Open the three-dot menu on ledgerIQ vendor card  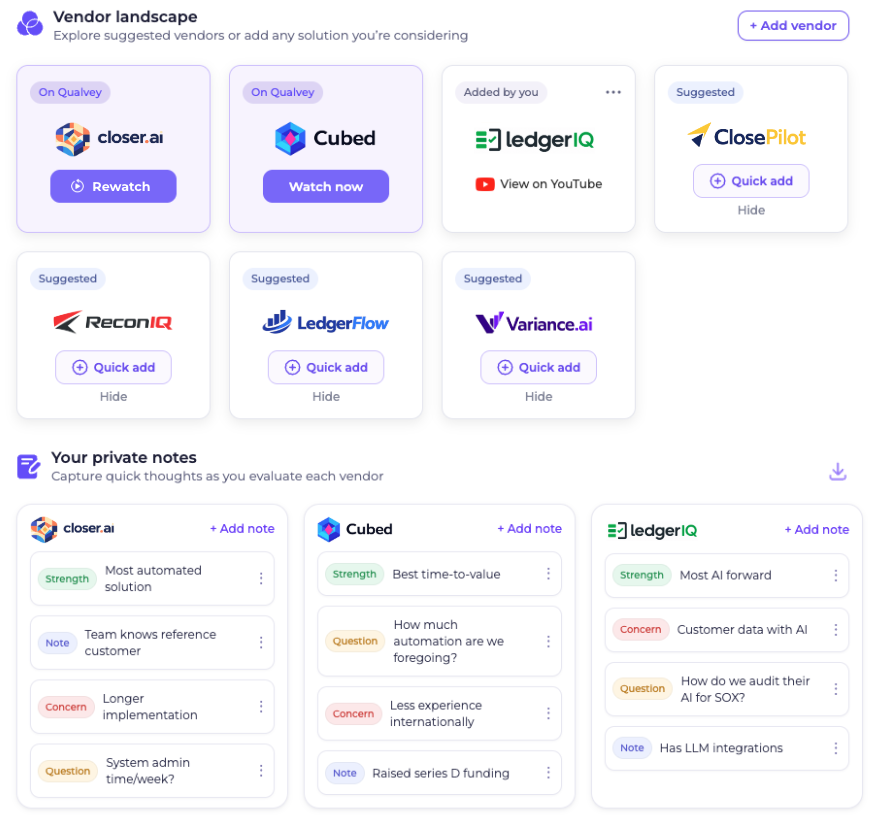pos(613,92)
